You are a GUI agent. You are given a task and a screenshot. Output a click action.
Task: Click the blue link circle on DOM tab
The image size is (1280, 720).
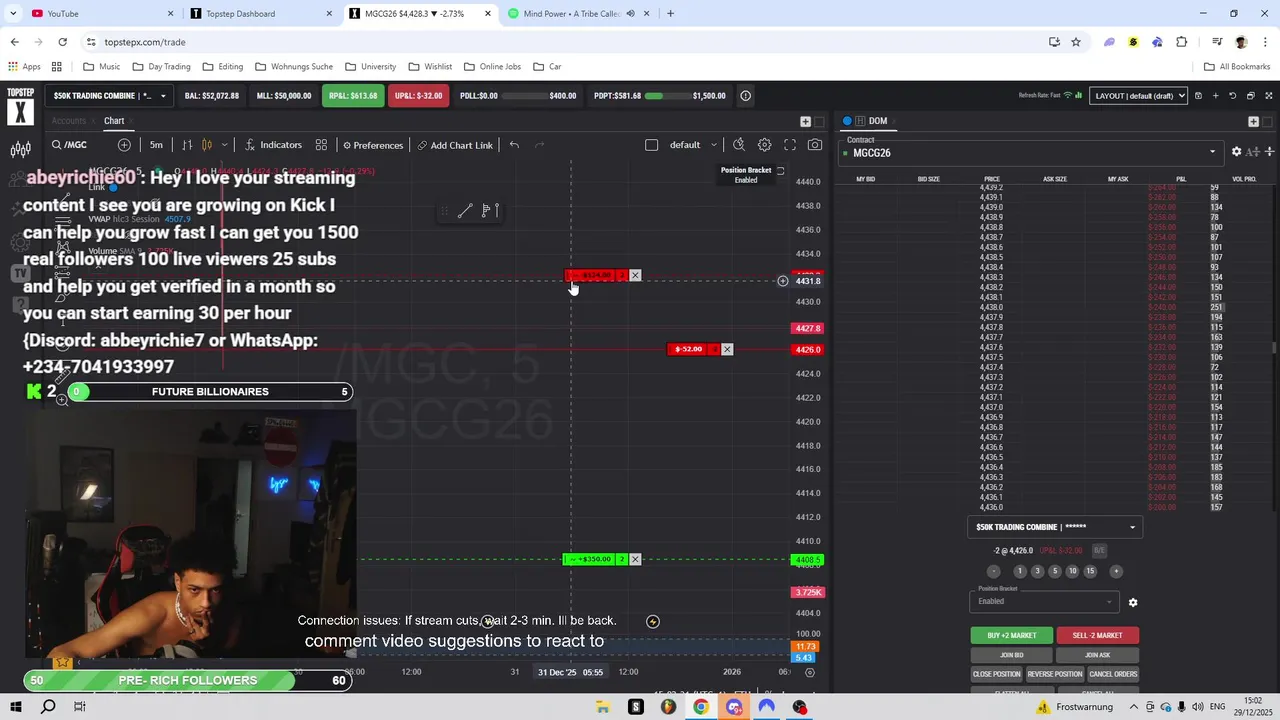coord(847,121)
